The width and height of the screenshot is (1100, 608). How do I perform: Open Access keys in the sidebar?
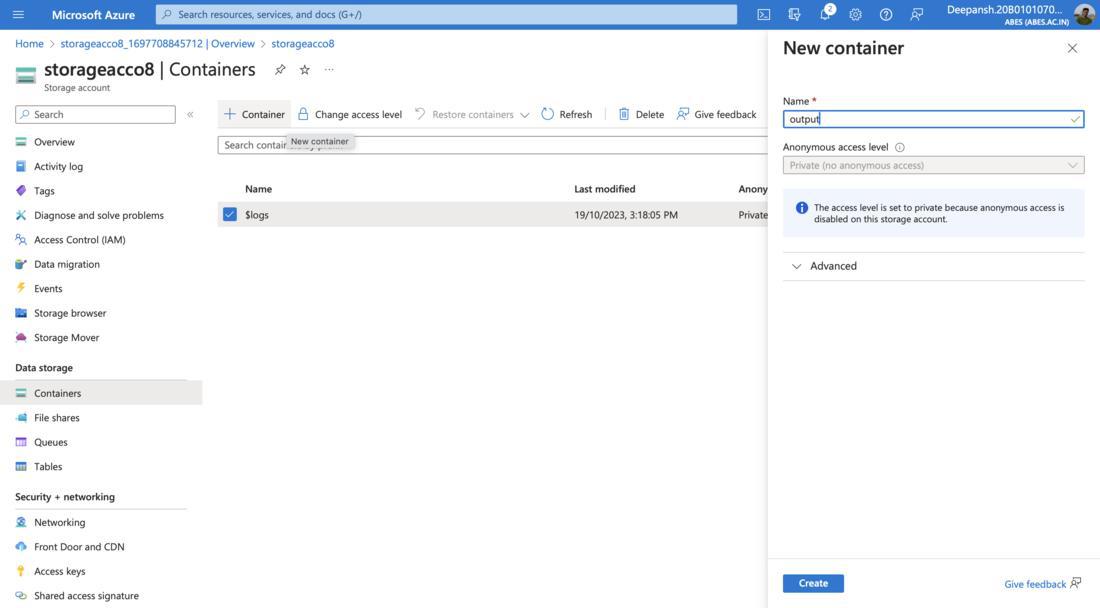(60, 572)
